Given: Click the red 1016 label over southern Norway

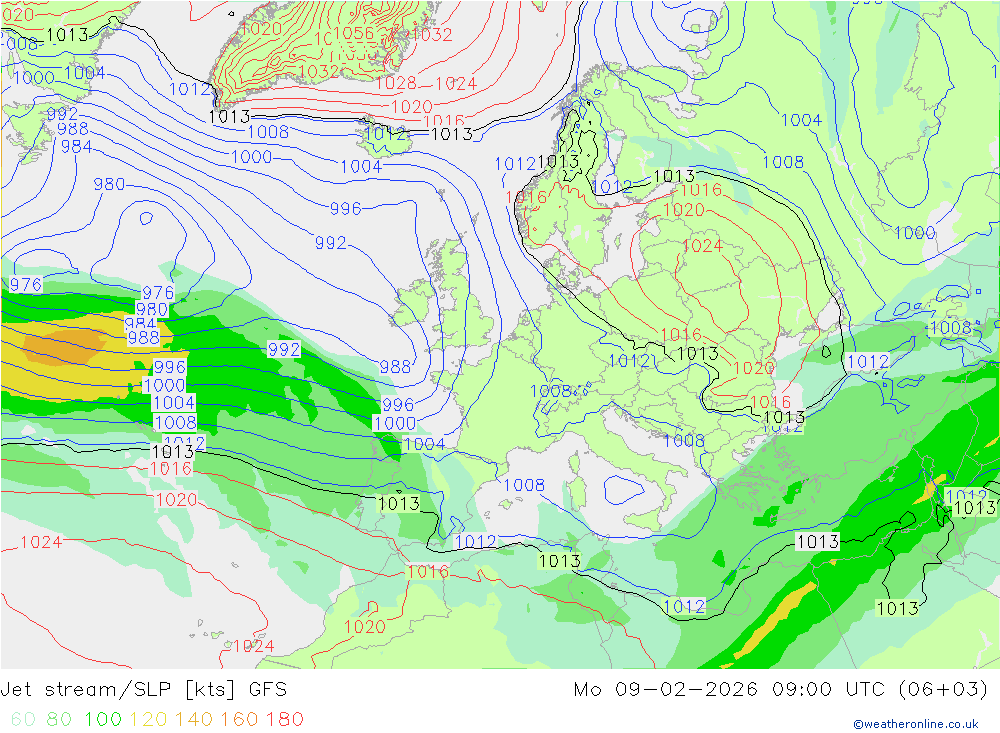Looking at the screenshot, I should click(x=527, y=197).
